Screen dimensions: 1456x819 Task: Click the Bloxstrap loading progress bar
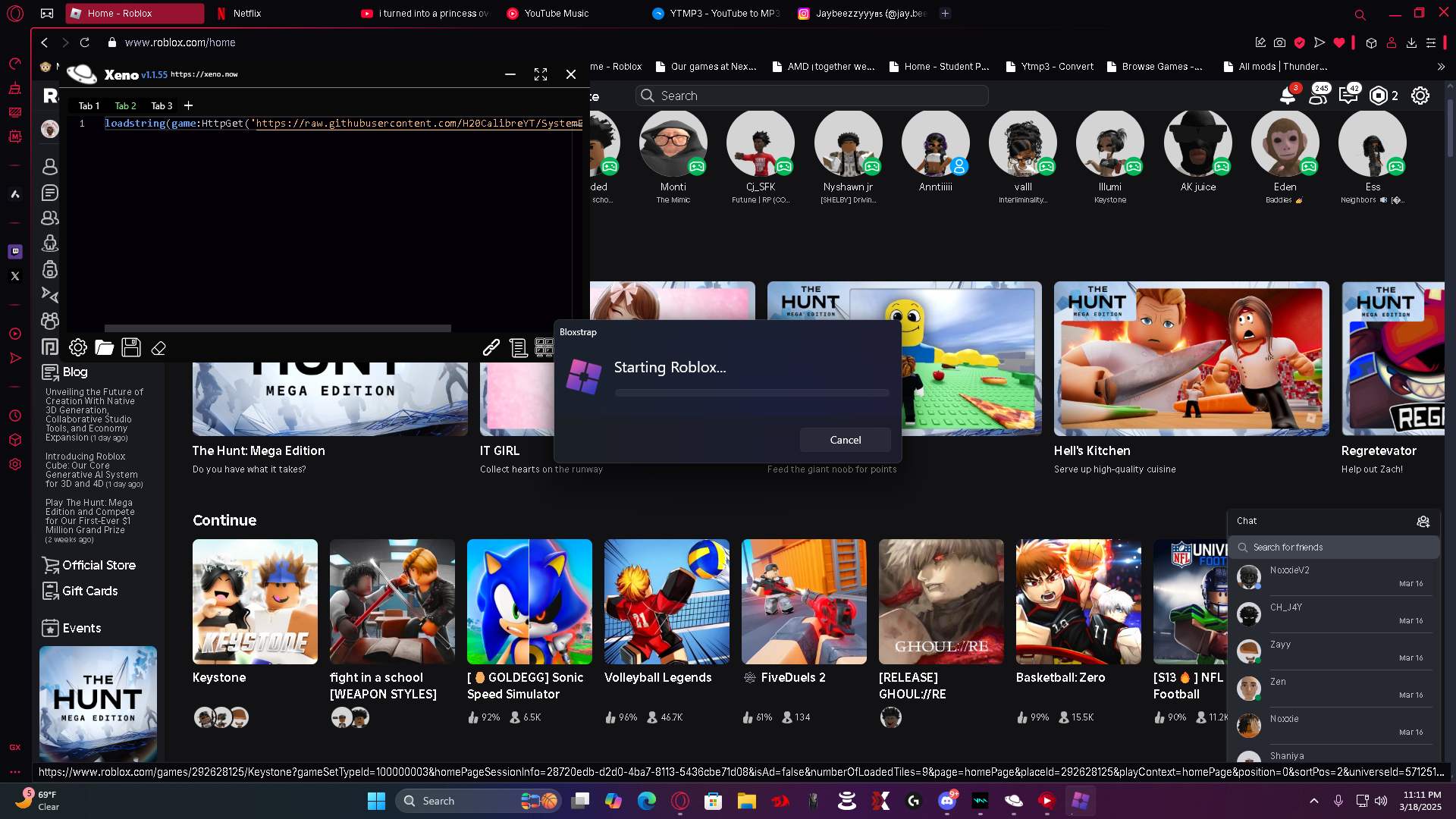[x=752, y=393]
